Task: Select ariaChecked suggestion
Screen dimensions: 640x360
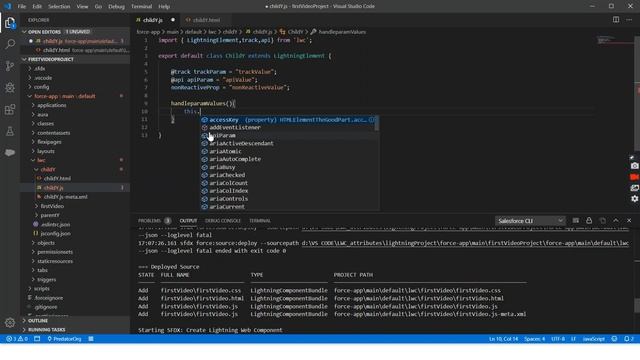Action: click(x=289, y=175)
